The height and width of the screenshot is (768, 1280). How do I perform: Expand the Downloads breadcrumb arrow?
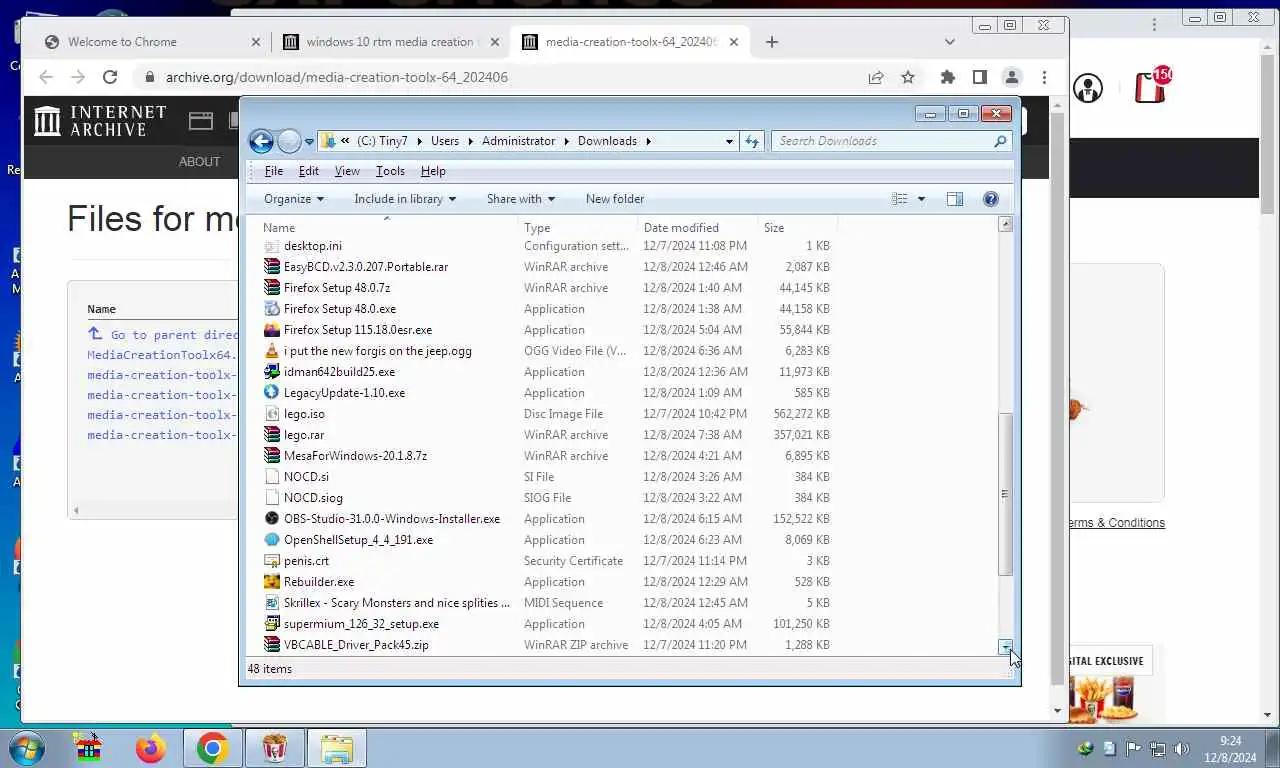(x=648, y=141)
